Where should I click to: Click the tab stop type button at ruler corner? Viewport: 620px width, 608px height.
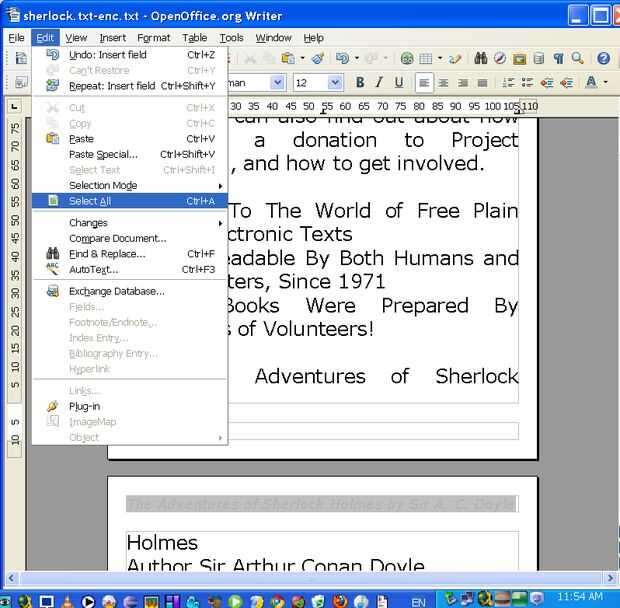tap(14, 106)
